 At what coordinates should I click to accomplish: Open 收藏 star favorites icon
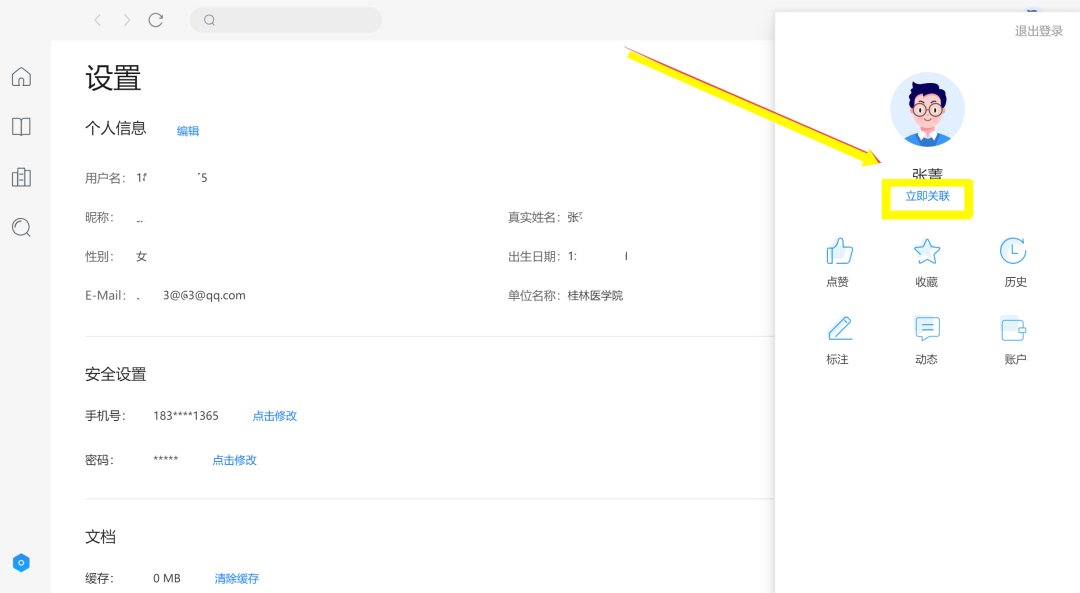click(x=927, y=251)
